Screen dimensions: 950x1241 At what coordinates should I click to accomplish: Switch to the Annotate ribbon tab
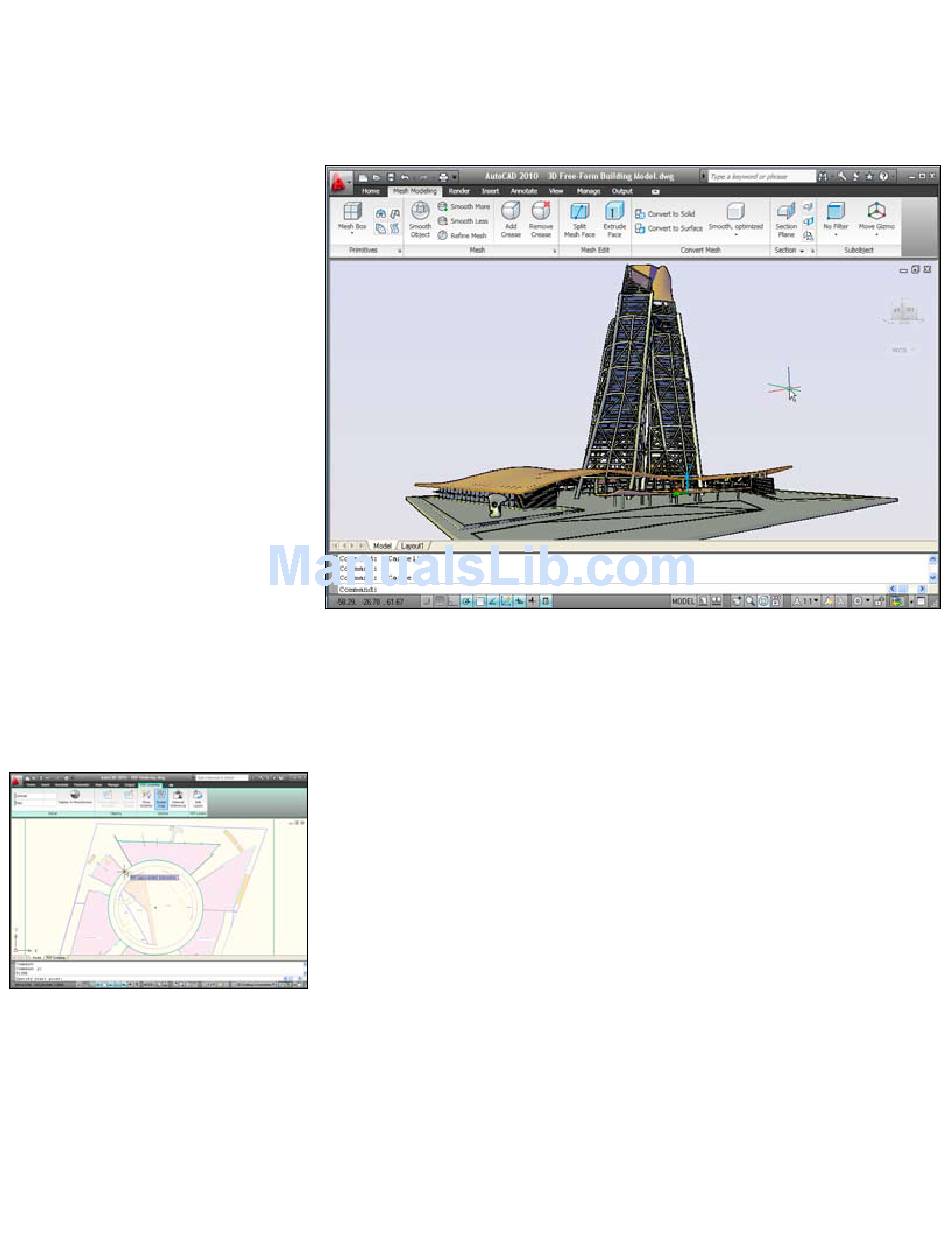point(523,190)
